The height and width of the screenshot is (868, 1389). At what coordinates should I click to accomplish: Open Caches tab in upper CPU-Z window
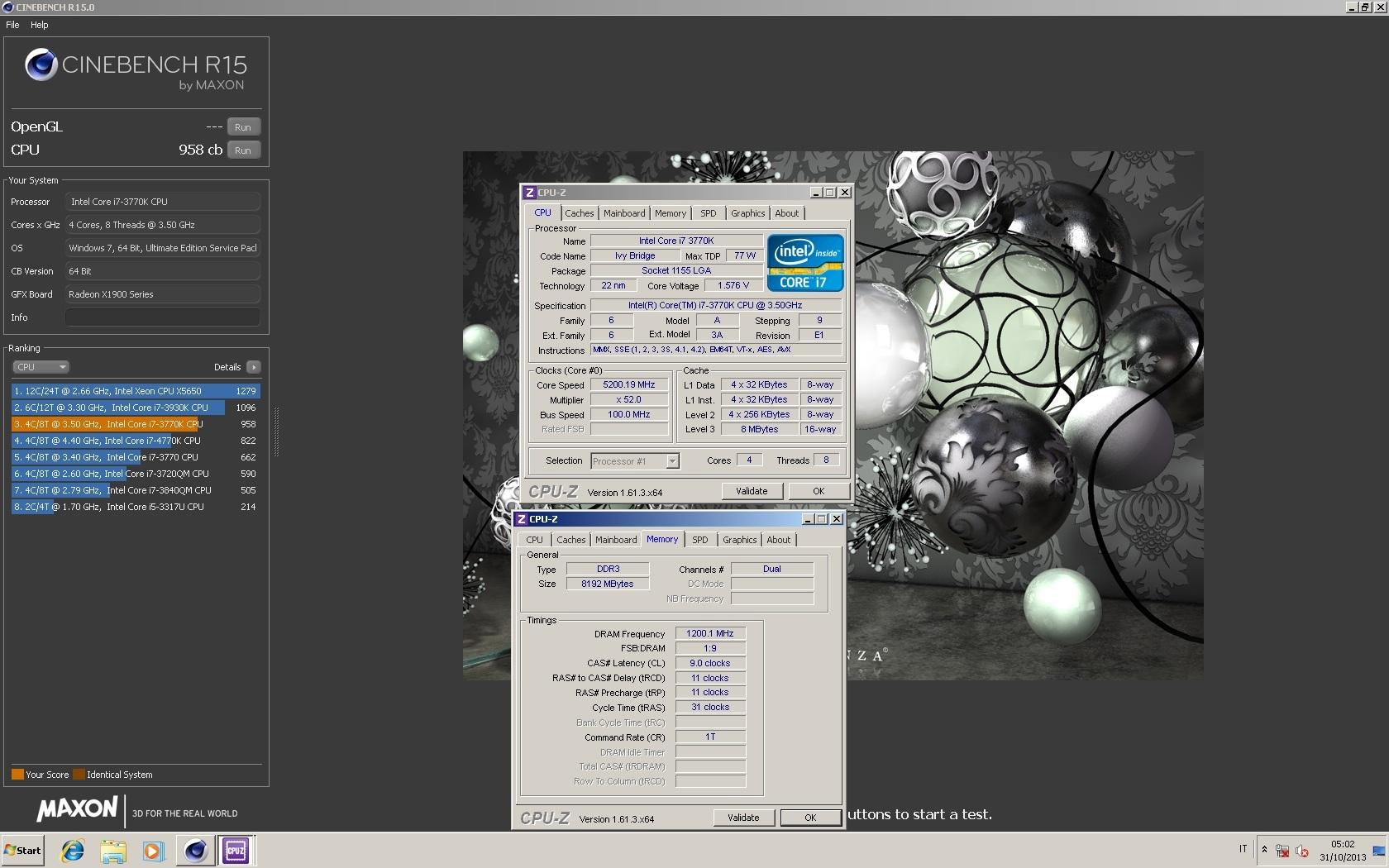580,213
